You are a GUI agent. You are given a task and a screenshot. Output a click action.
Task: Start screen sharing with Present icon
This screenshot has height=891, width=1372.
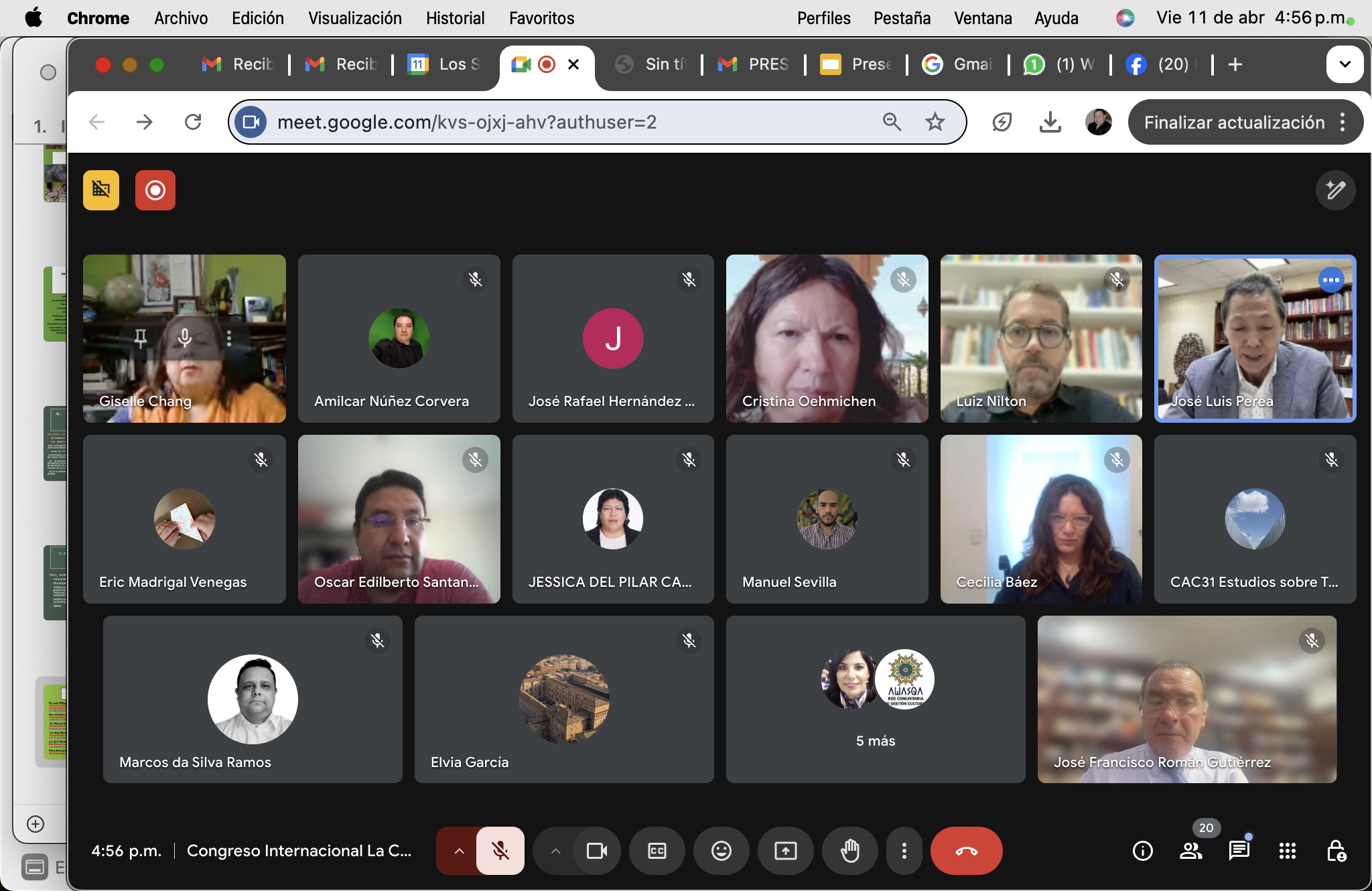[x=785, y=851]
